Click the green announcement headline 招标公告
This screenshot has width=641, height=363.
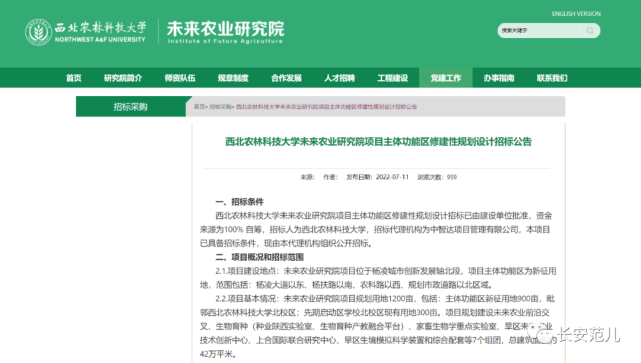click(x=379, y=141)
